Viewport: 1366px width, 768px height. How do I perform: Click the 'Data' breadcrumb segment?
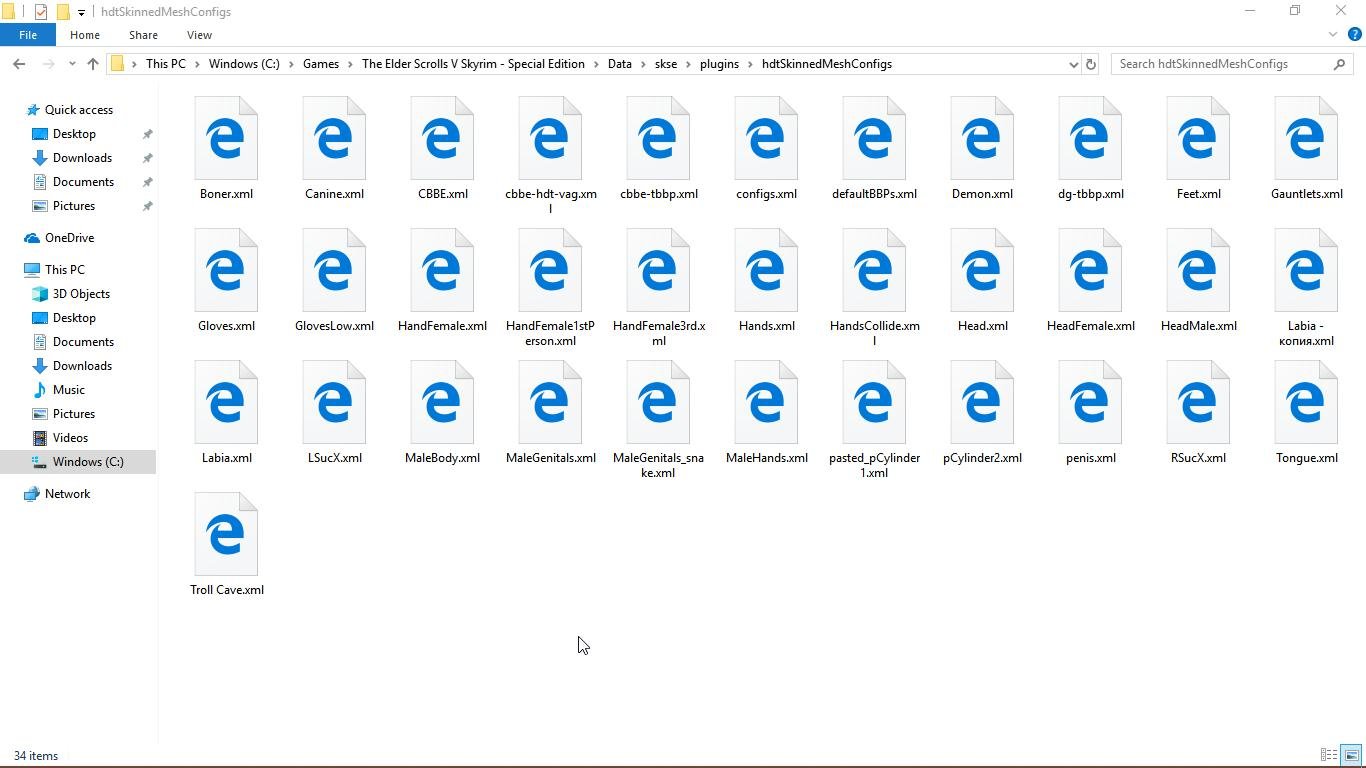[620, 64]
